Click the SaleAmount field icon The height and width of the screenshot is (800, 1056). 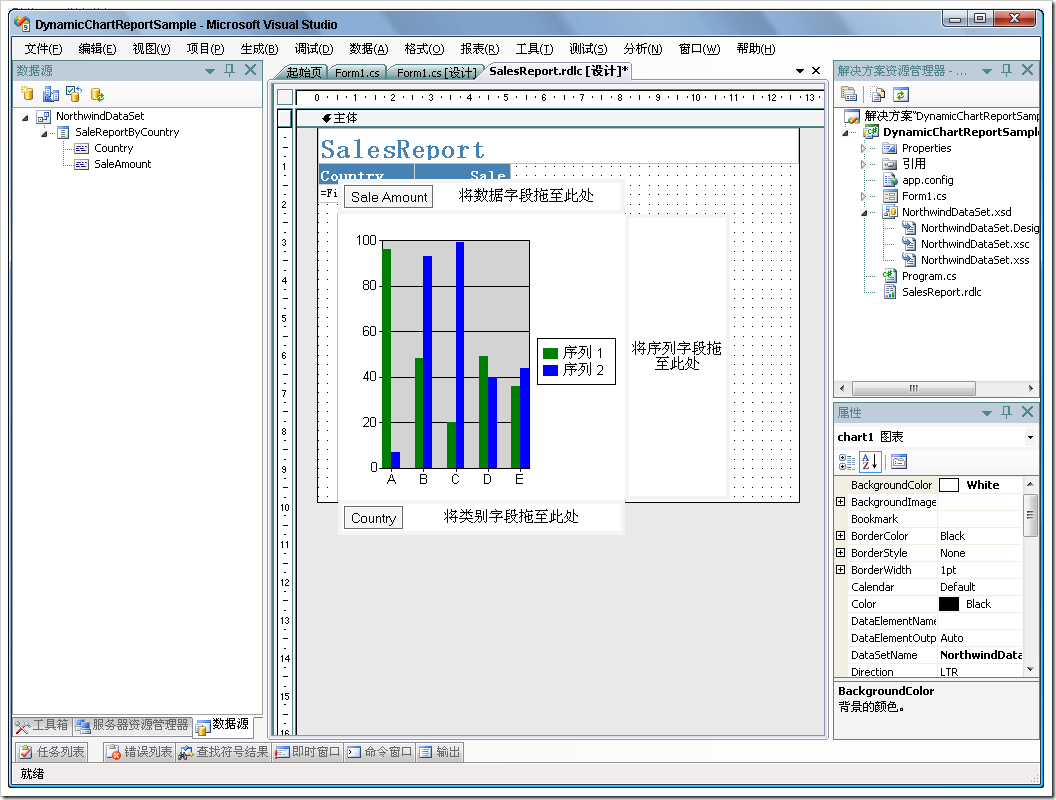click(81, 164)
